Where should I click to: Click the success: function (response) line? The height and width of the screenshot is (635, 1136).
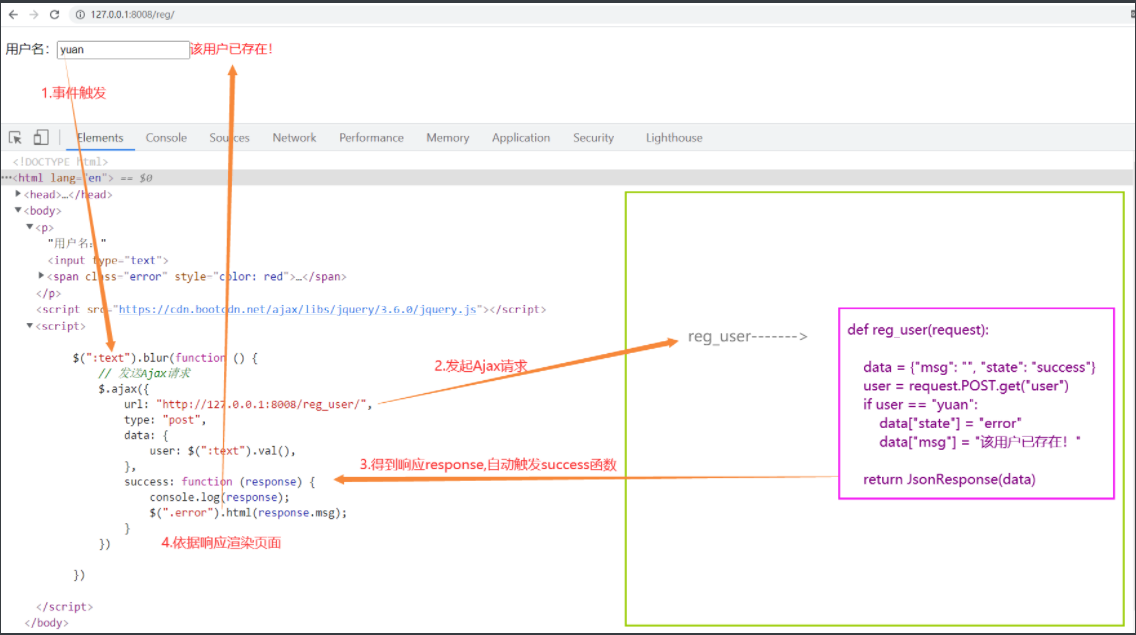220,482
